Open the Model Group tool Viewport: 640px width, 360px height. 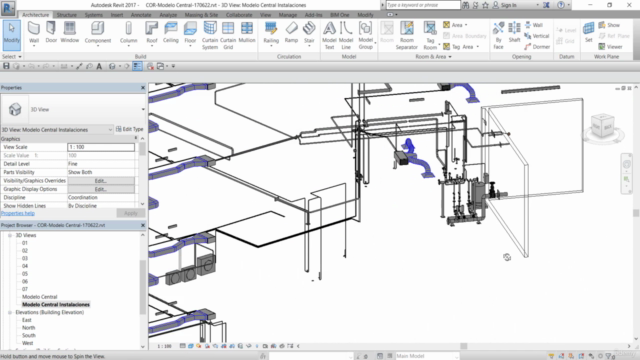pyautogui.click(x=365, y=36)
